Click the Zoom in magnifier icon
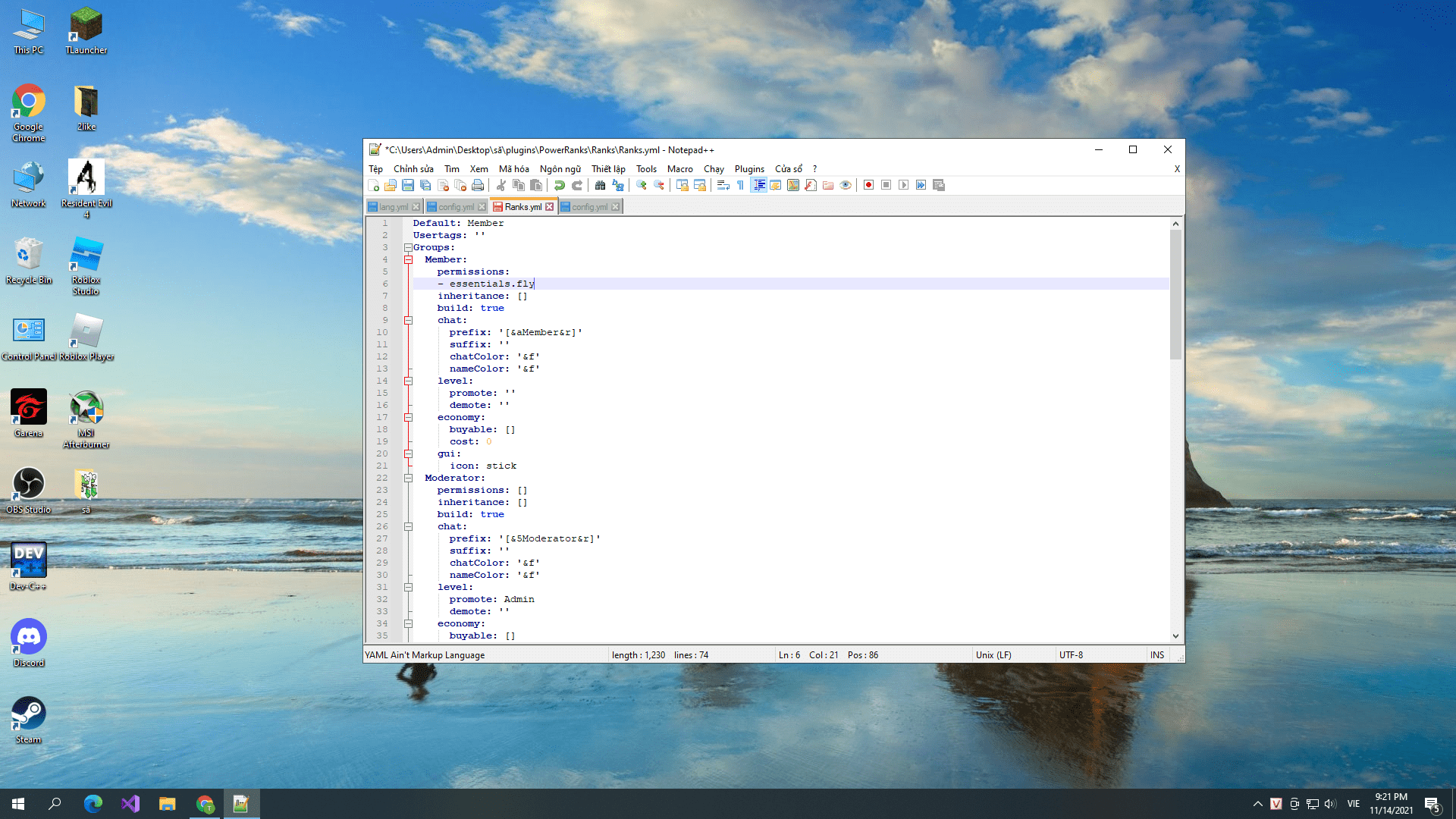 click(642, 185)
